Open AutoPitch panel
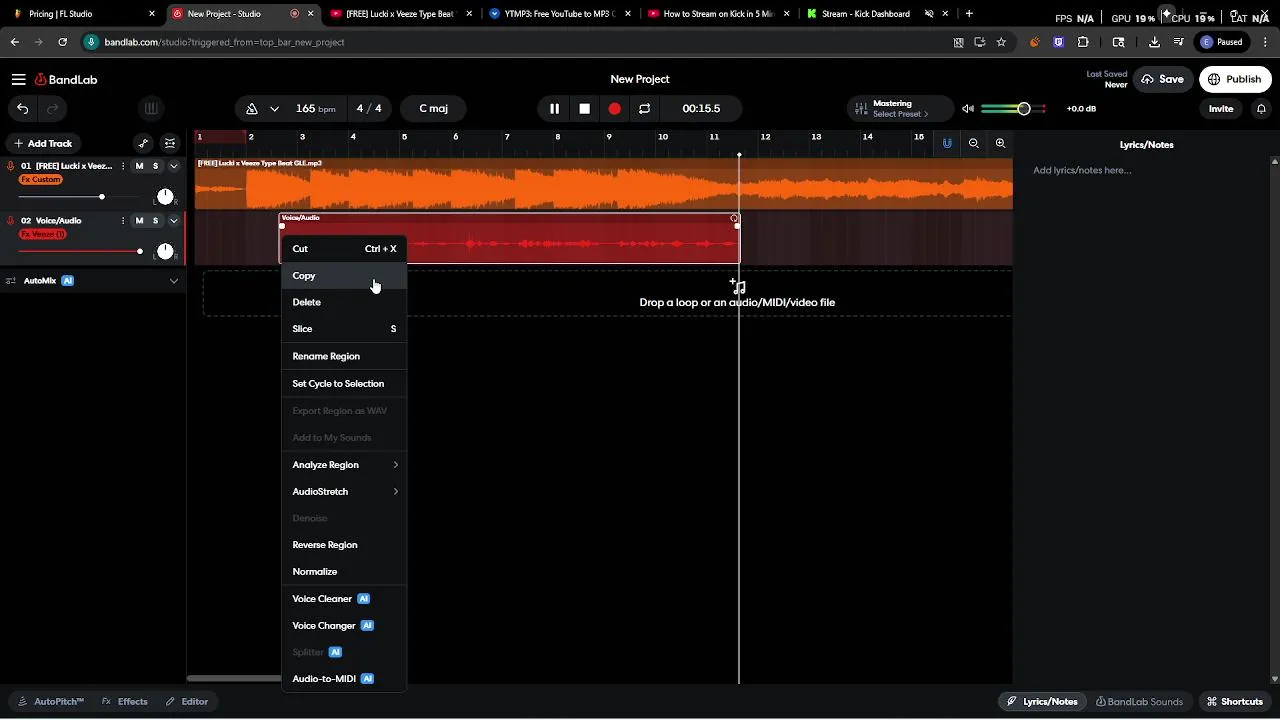1280x720 pixels. click(51, 702)
